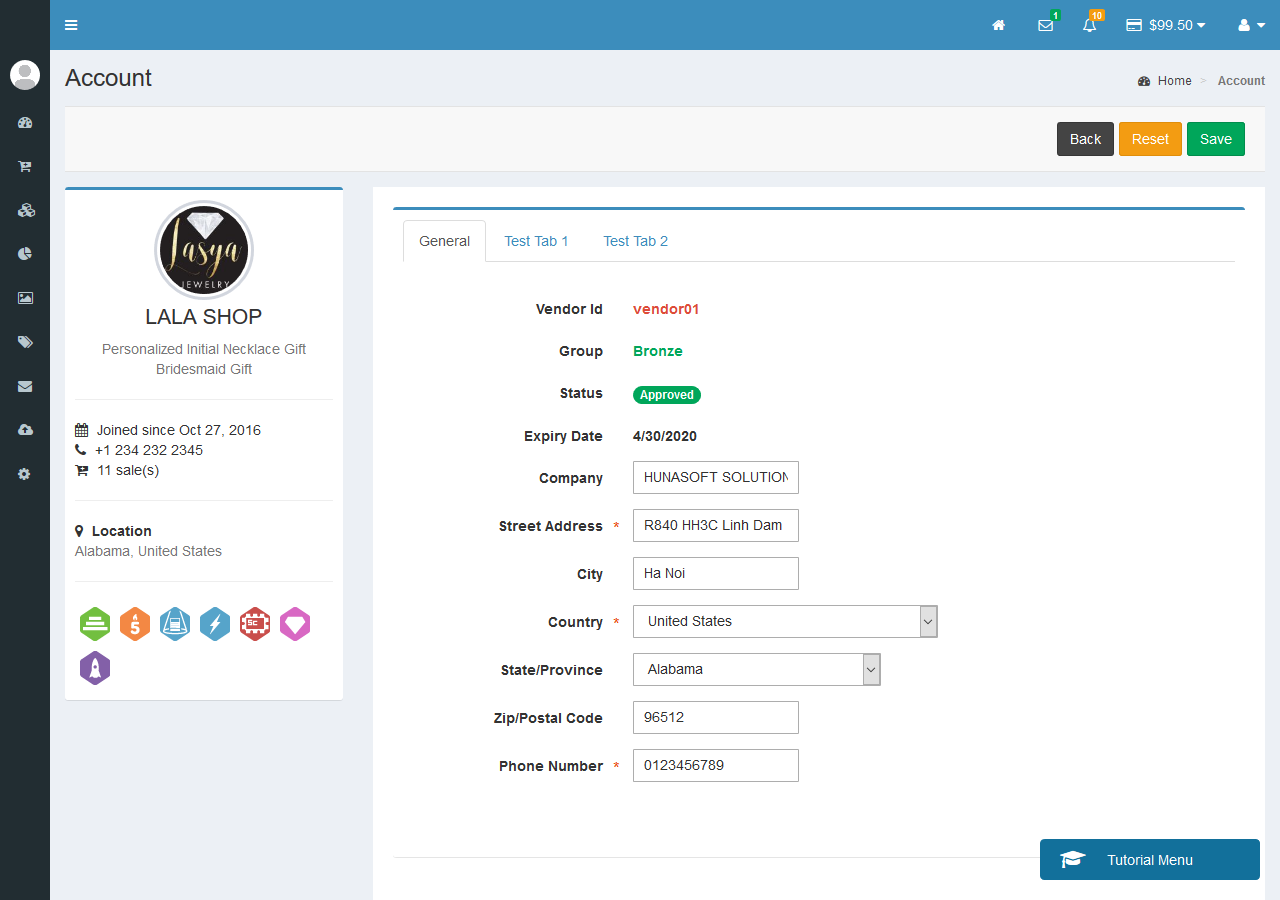
Task: Click the cloud upload sidebar icon
Action: [x=24, y=429]
